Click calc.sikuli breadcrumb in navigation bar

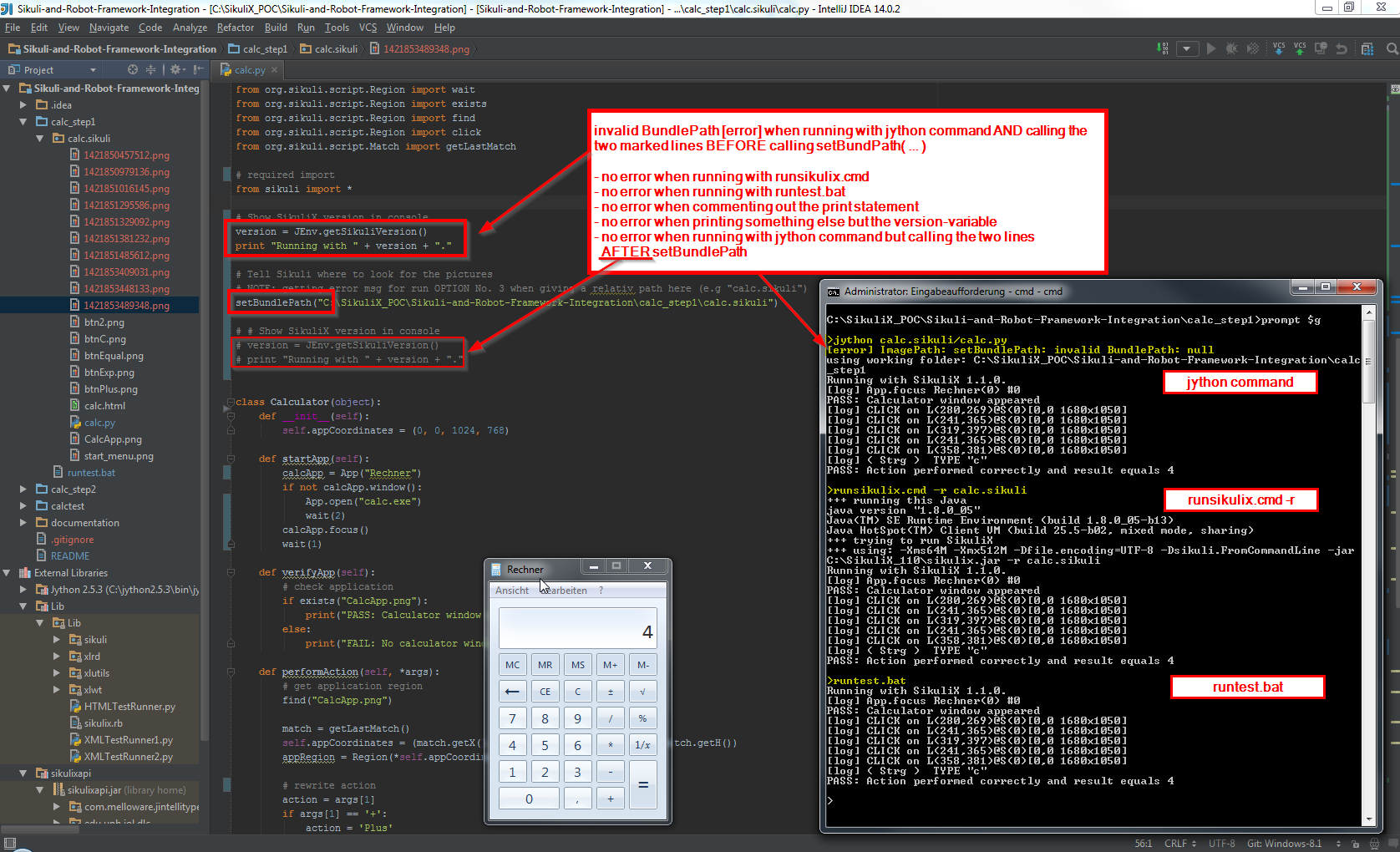pyautogui.click(x=328, y=49)
